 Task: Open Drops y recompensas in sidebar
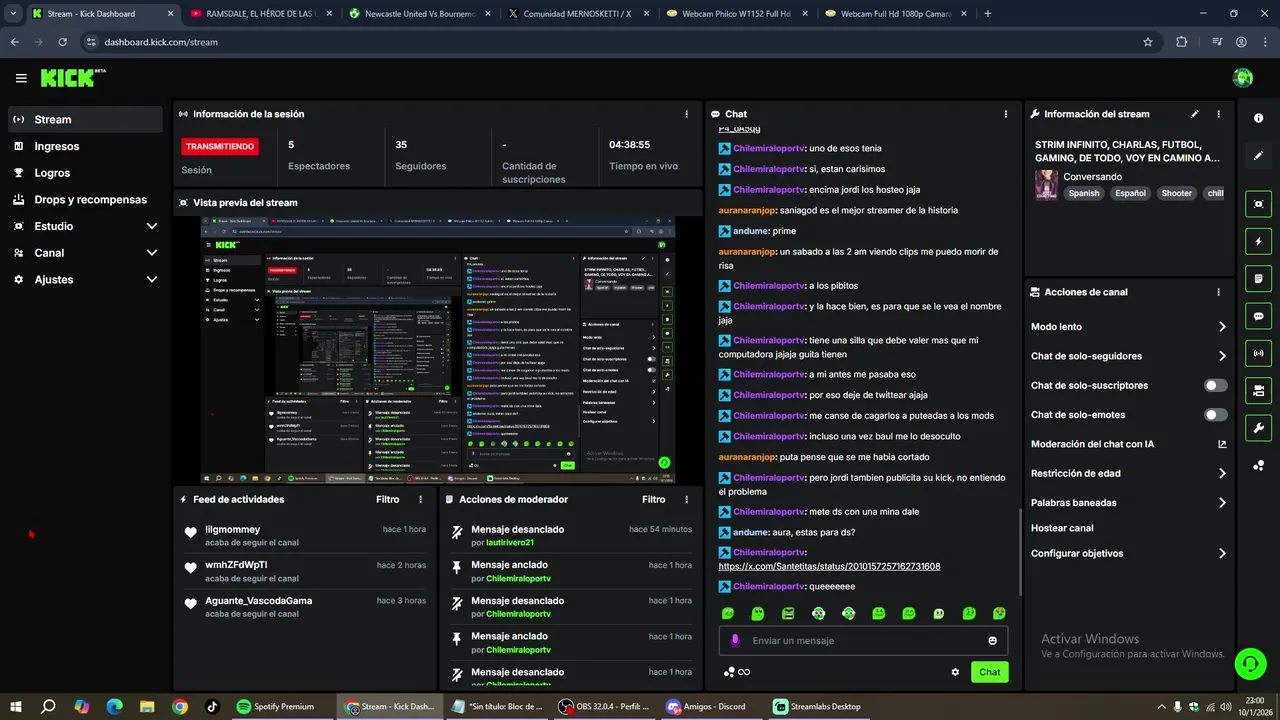point(85,199)
